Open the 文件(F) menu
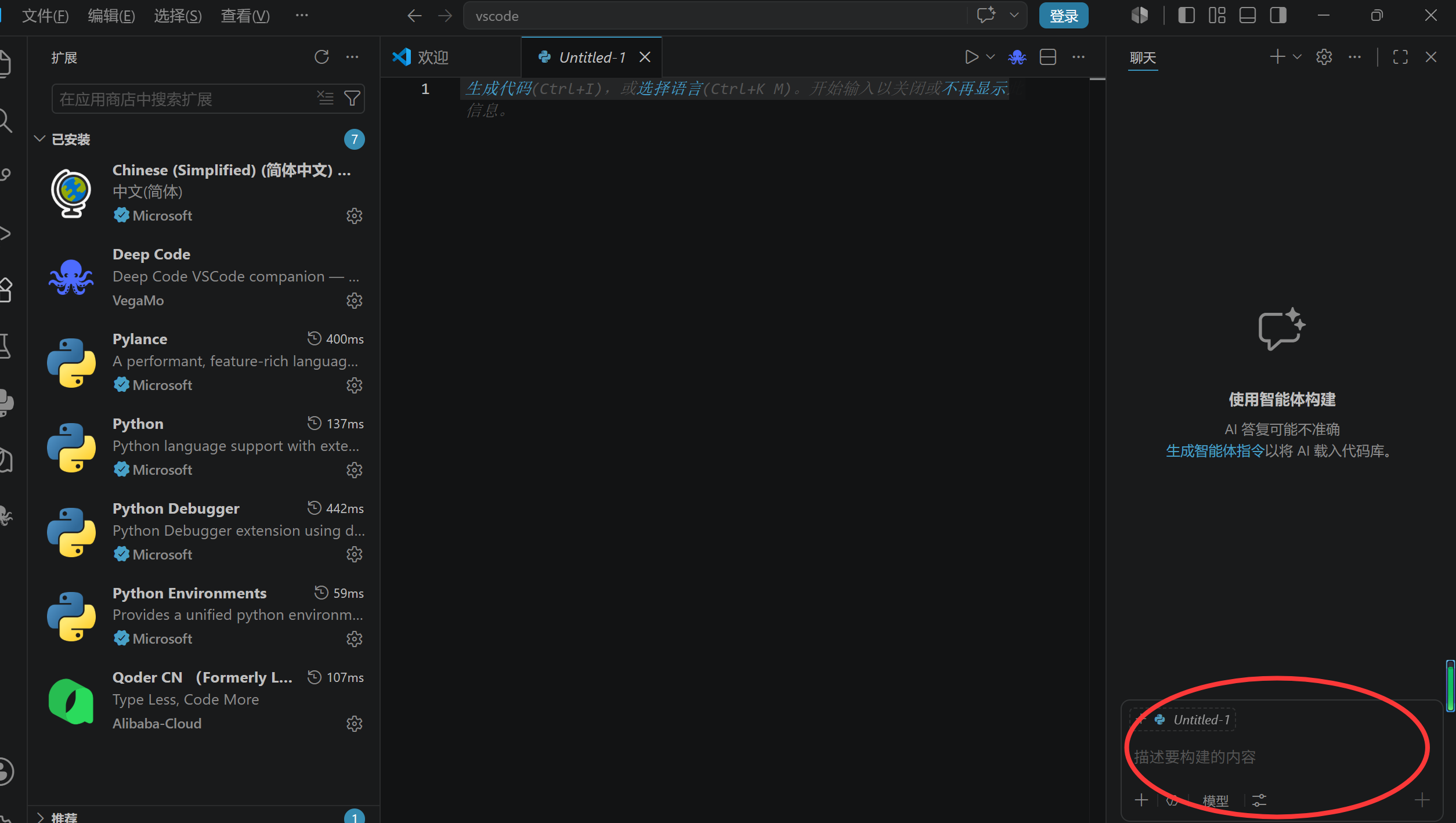The width and height of the screenshot is (1456, 823). click(45, 16)
